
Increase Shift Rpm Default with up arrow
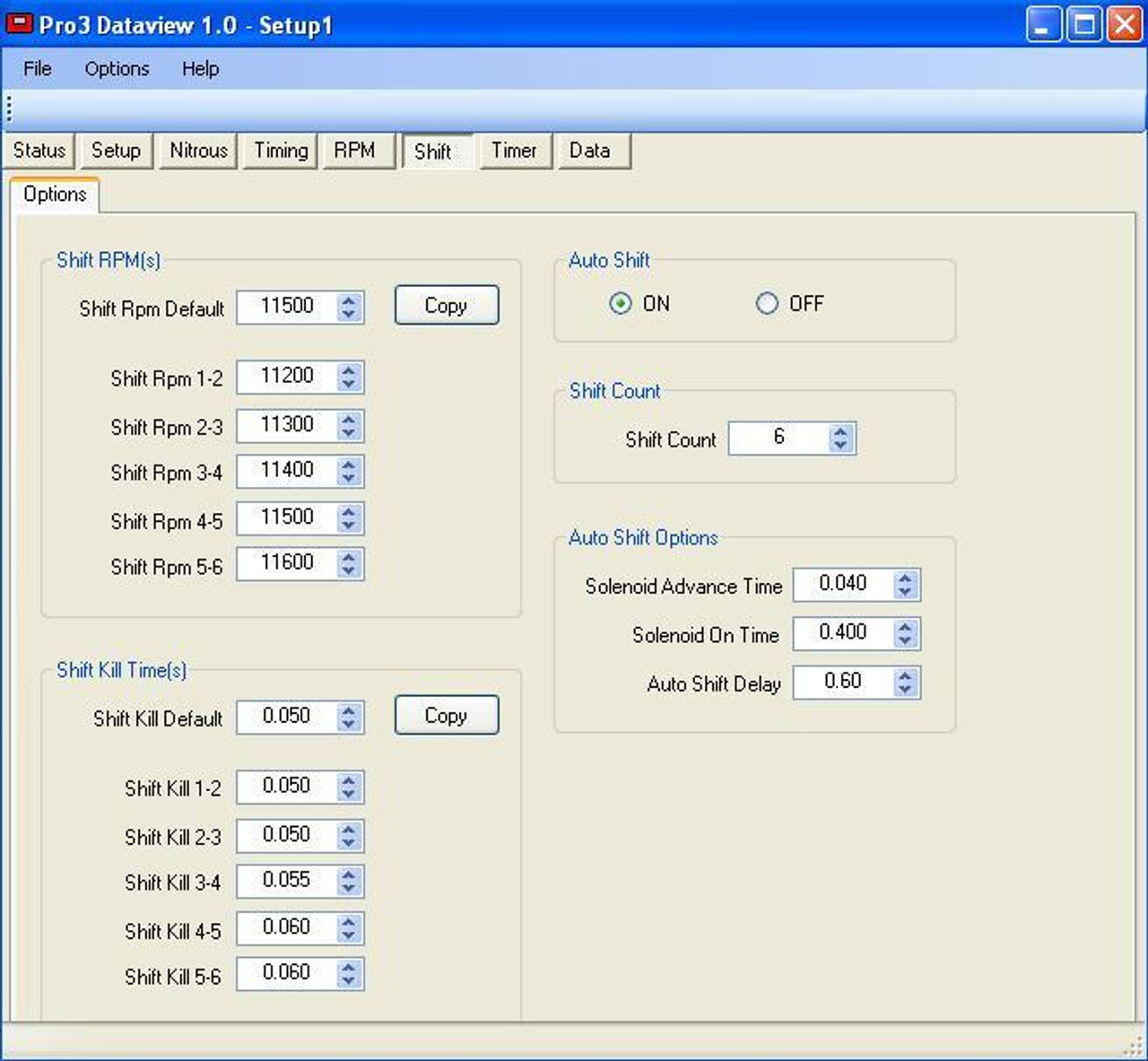coord(348,300)
